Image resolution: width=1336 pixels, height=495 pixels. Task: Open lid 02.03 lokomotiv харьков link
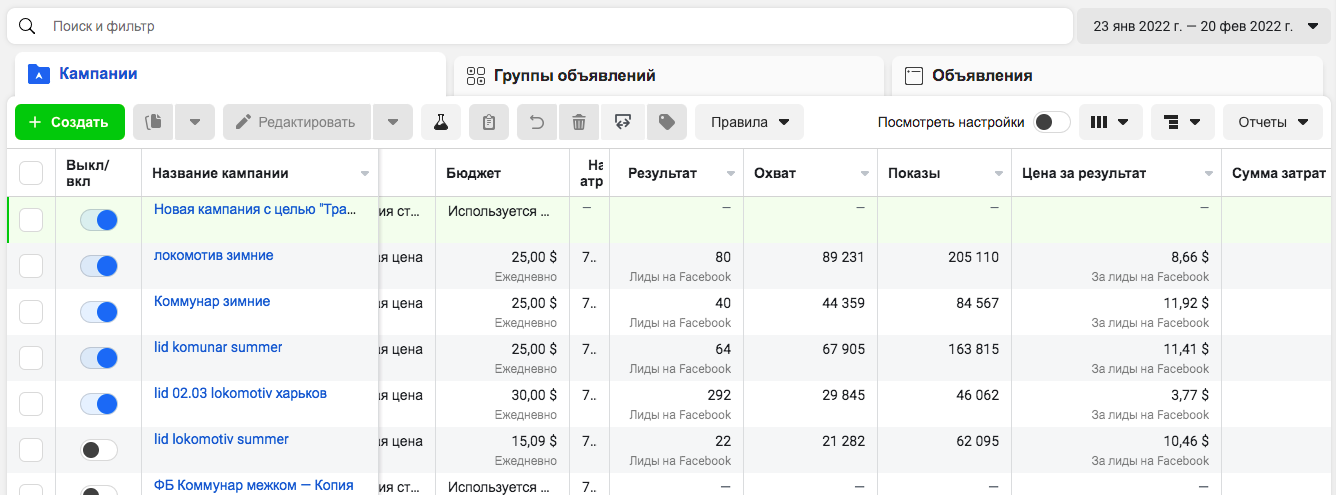click(x=240, y=394)
